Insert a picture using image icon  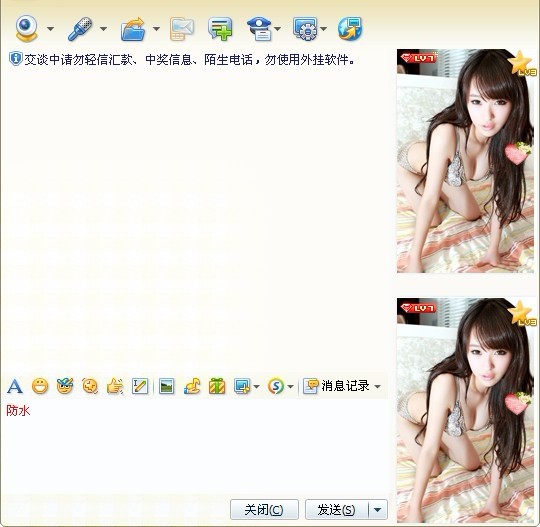pyautogui.click(x=167, y=386)
